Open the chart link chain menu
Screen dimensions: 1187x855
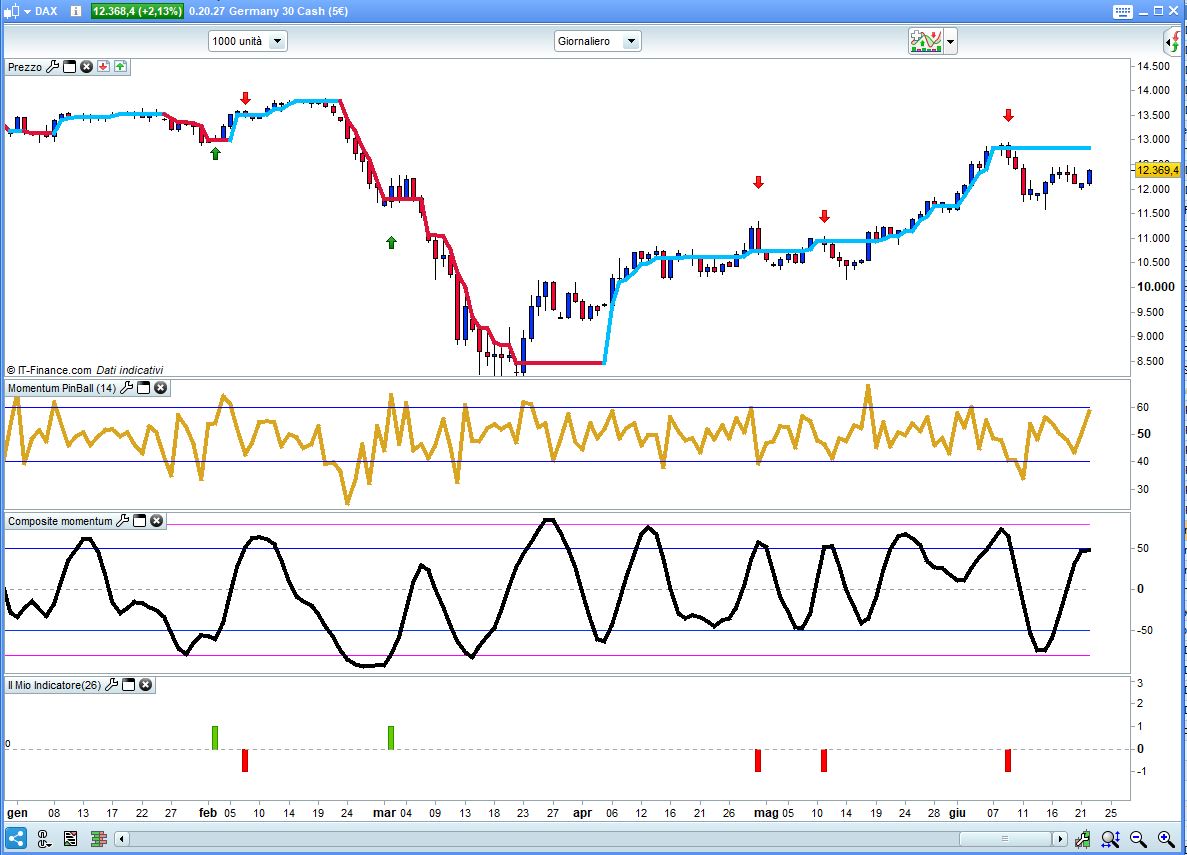[x=43, y=838]
